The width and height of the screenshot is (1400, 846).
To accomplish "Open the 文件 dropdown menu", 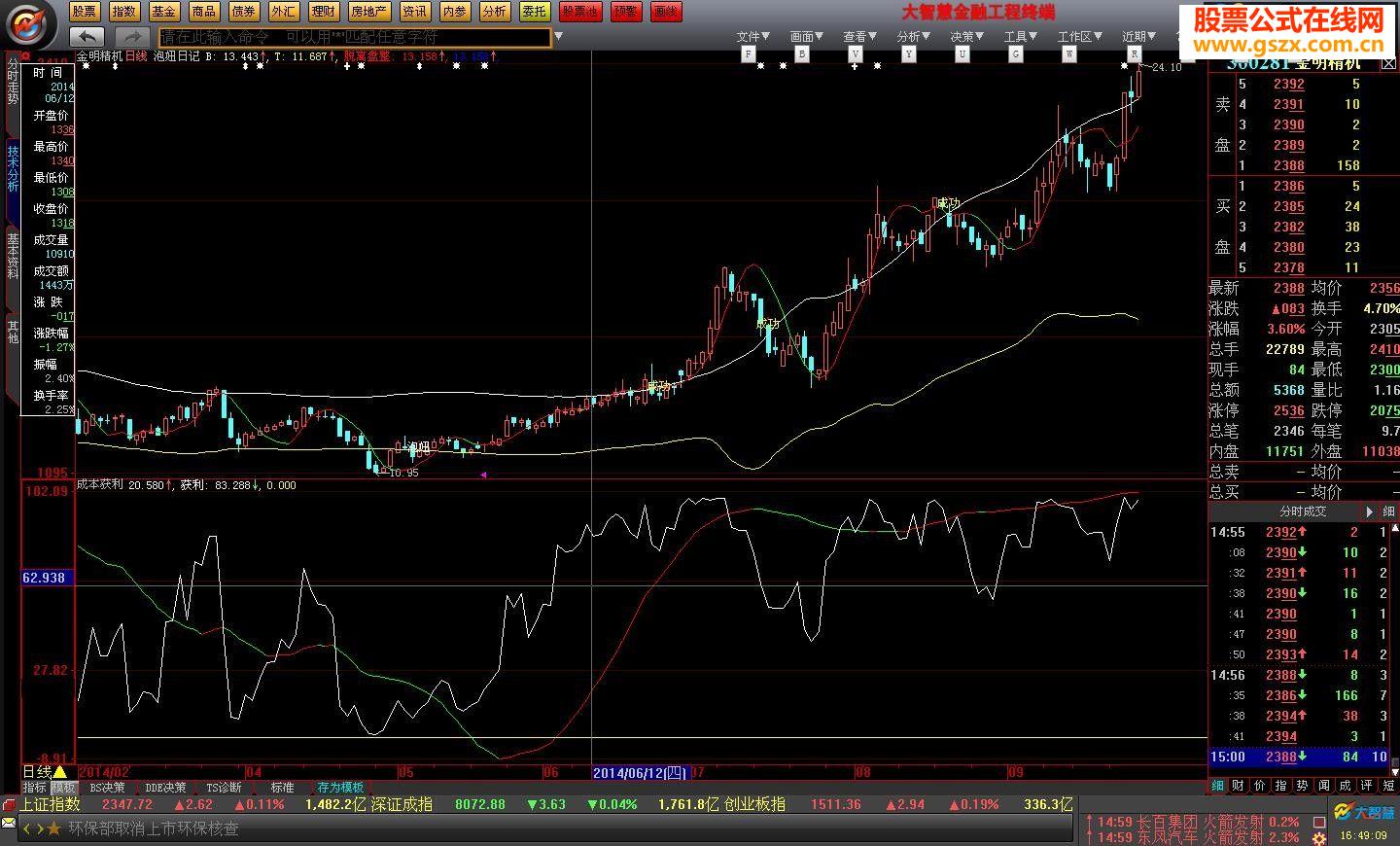I will [x=752, y=37].
